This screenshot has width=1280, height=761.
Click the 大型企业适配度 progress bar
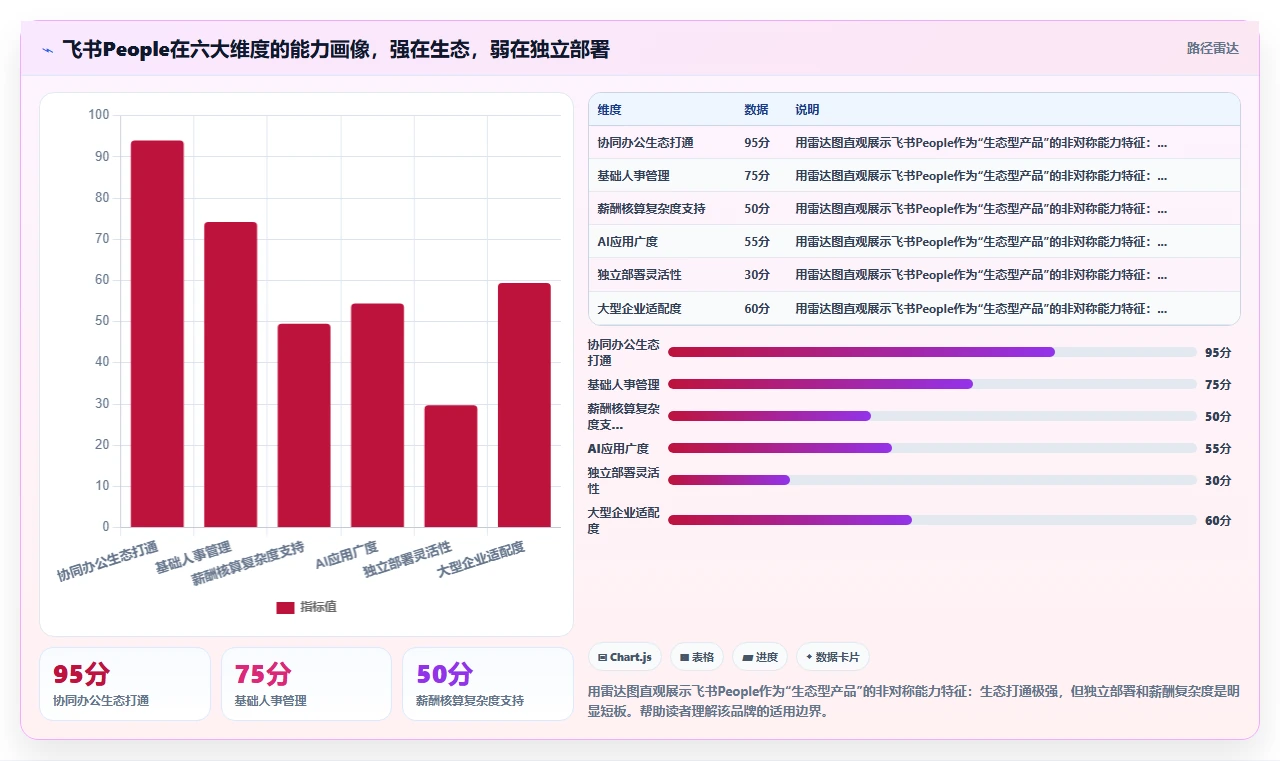click(932, 520)
